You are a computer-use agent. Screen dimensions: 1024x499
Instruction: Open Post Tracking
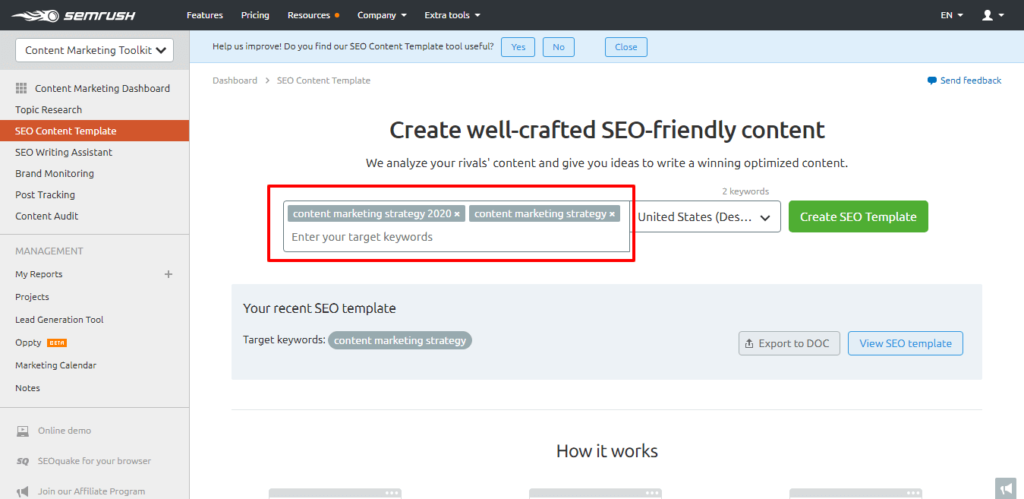45,195
